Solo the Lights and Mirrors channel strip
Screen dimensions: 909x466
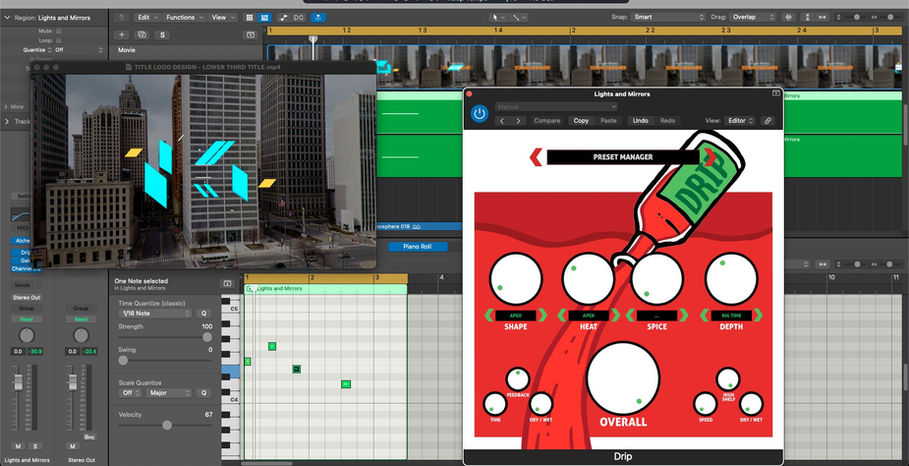point(35,446)
